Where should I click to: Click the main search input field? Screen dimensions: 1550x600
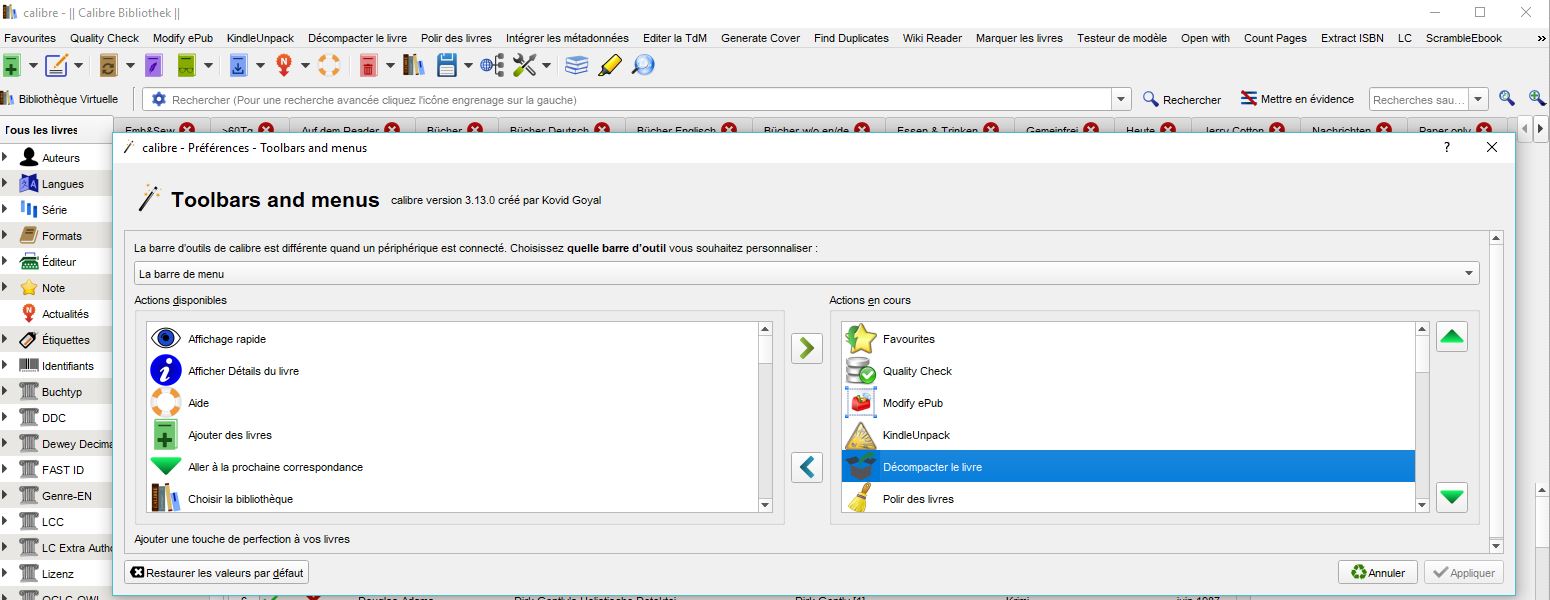[x=640, y=100]
